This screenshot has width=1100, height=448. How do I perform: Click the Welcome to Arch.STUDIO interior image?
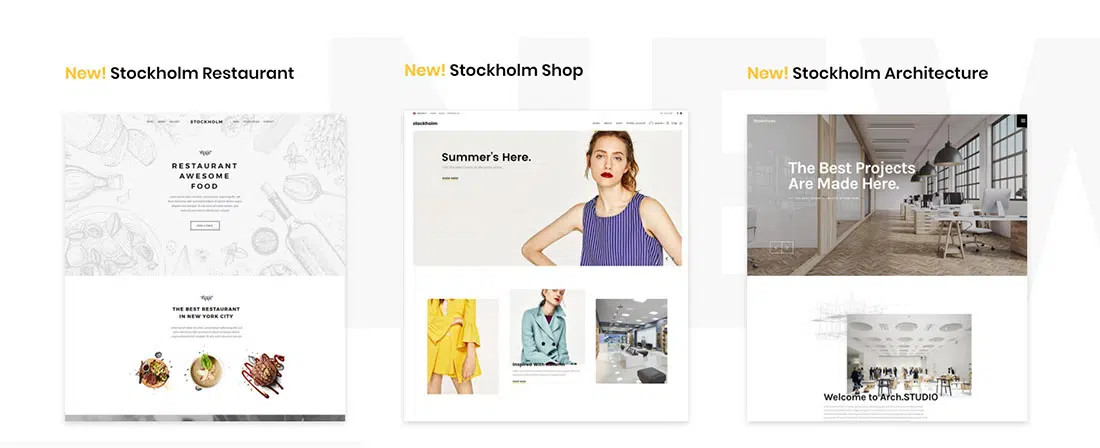909,354
